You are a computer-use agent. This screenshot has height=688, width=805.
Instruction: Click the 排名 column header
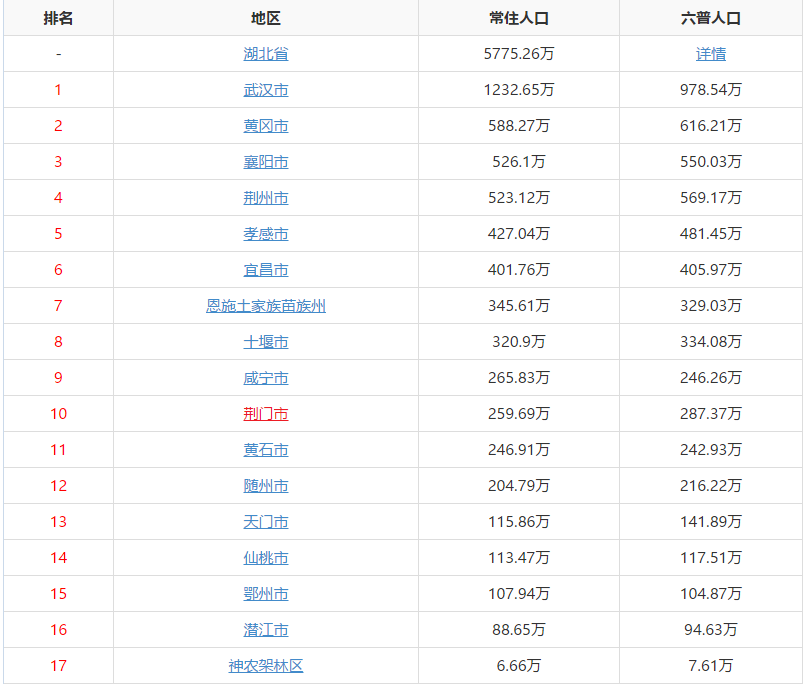(x=57, y=17)
